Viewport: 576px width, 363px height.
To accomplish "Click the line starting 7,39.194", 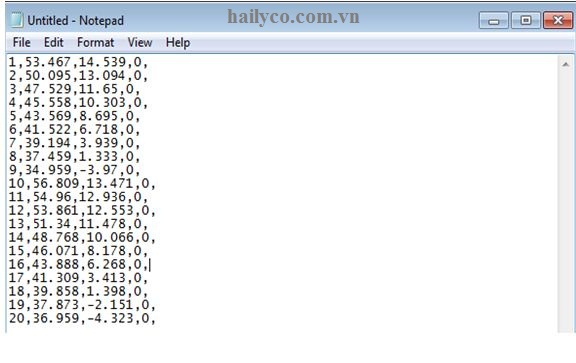I will 75,143.
